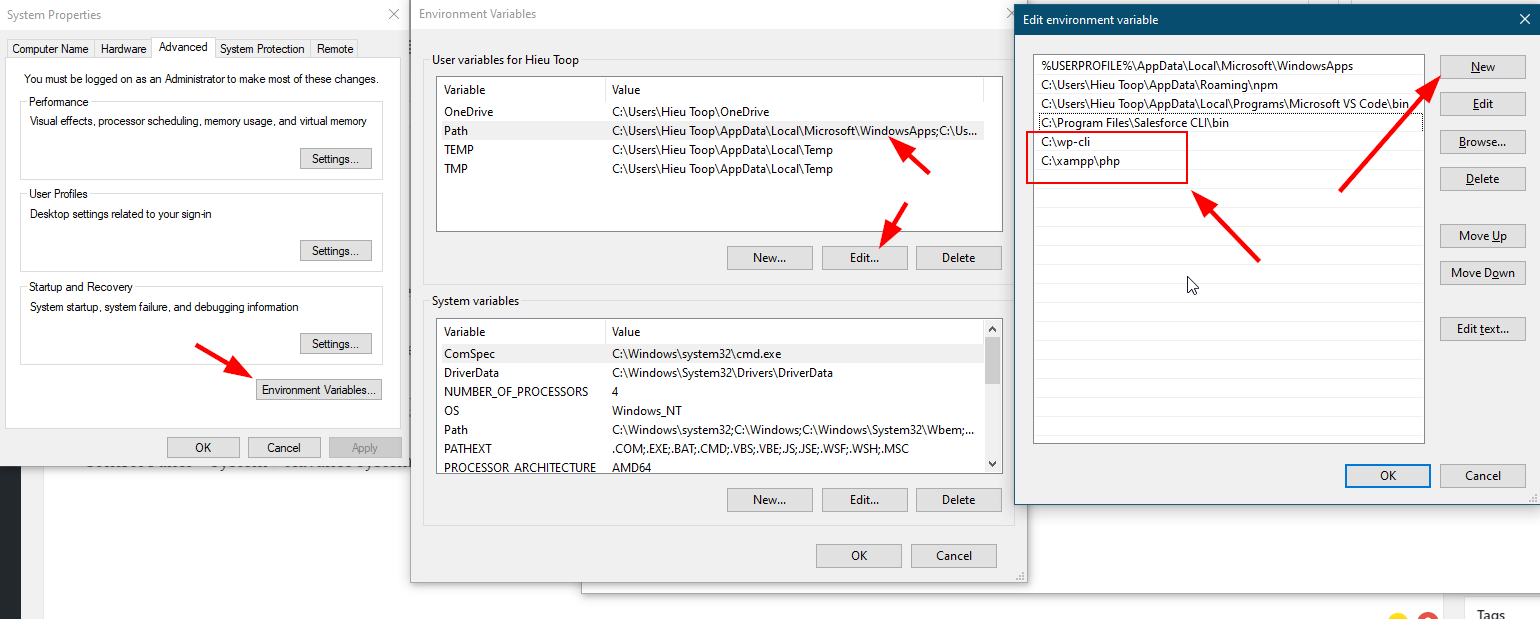Go to the System Protection tab
The width and height of the screenshot is (1540, 619).
(x=262, y=49)
